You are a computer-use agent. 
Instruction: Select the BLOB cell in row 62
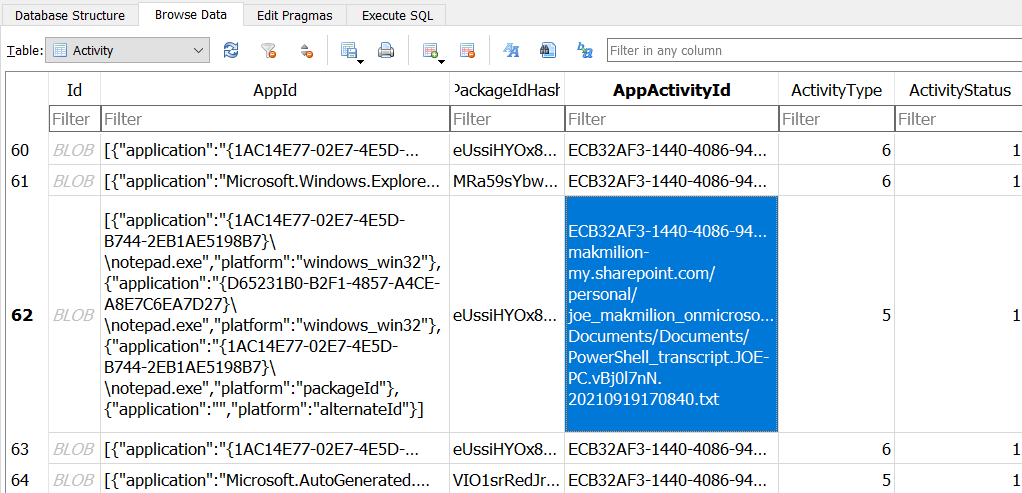click(74, 314)
